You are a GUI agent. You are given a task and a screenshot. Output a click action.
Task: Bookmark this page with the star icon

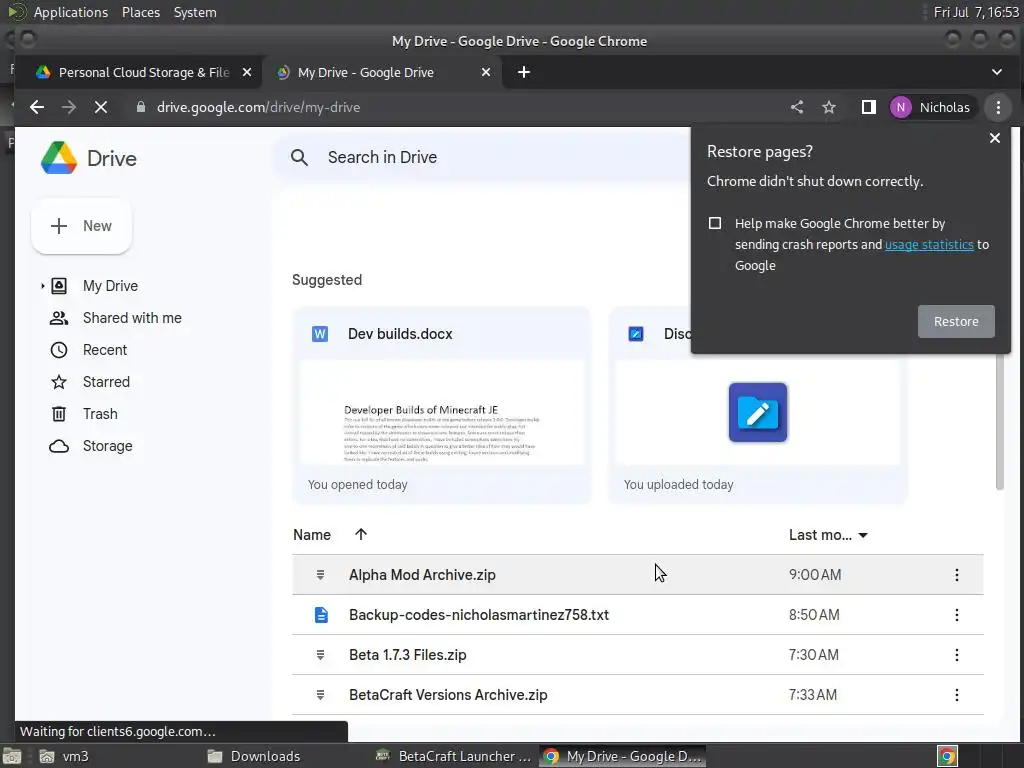click(829, 107)
